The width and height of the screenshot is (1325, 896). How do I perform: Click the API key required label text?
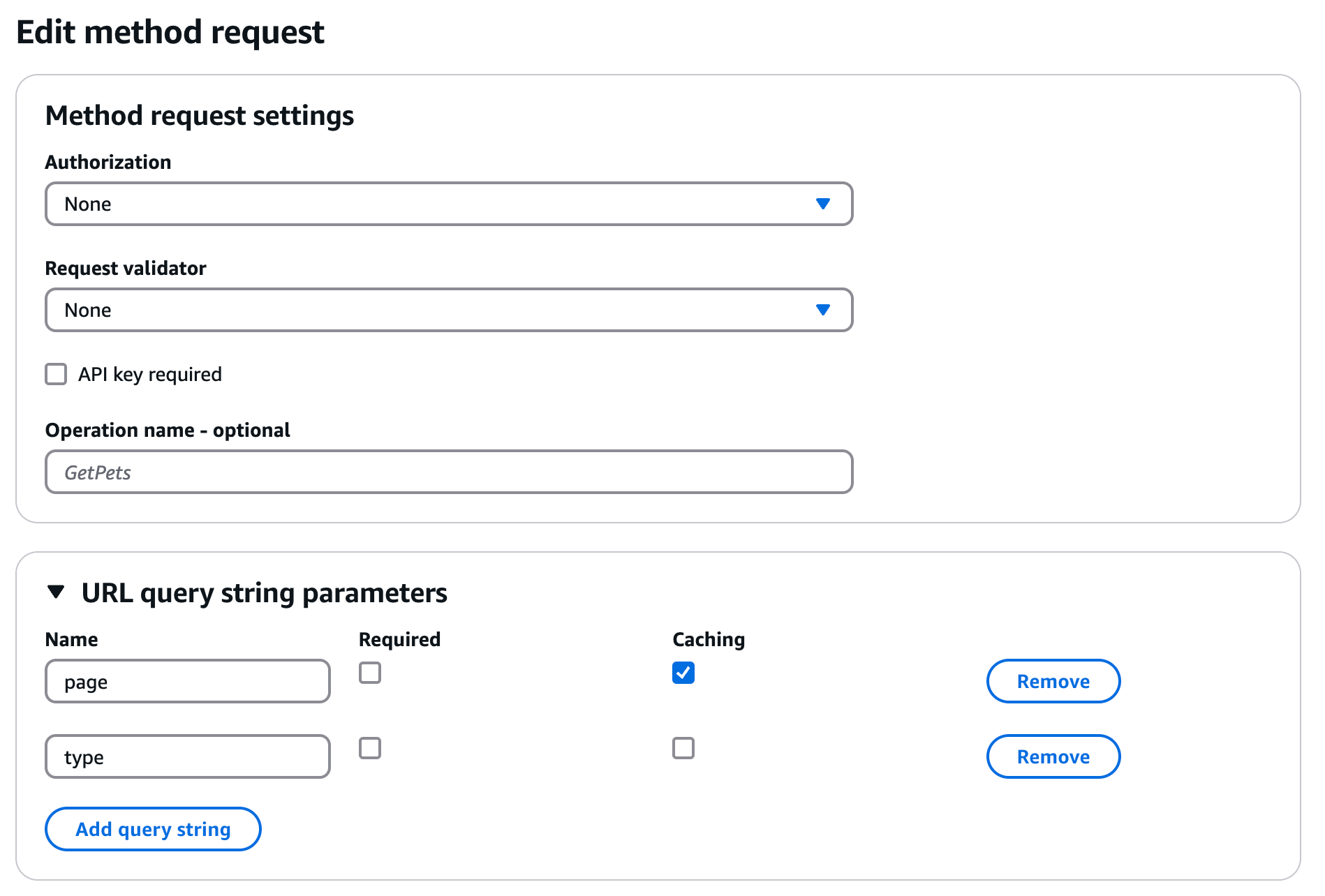pyautogui.click(x=149, y=374)
